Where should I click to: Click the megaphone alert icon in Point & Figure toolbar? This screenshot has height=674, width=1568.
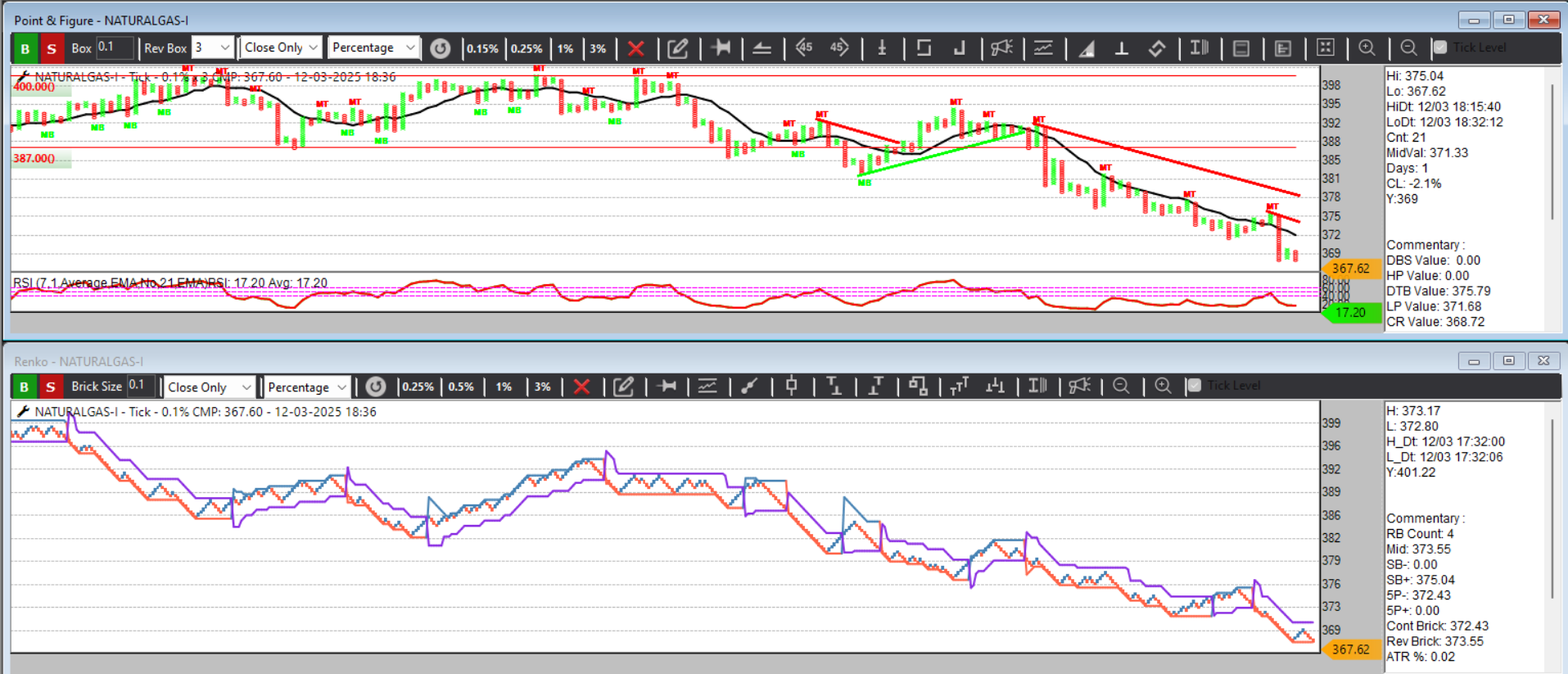pyautogui.click(x=1001, y=47)
